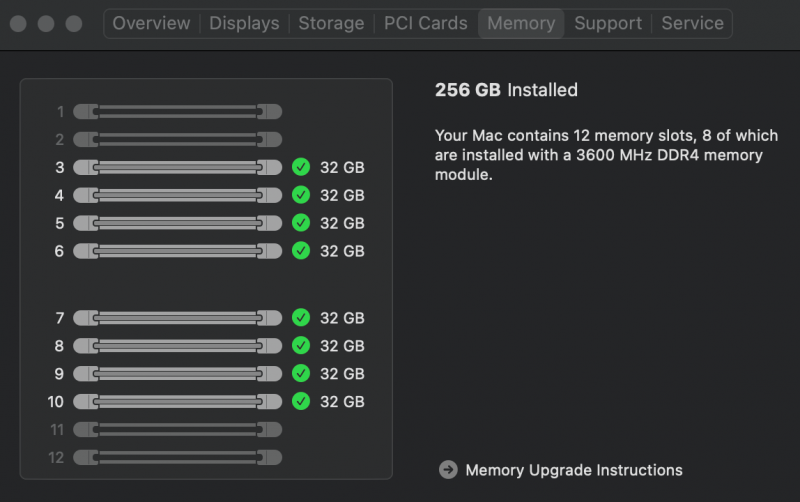Click green checkmark on slot 6
The image size is (800, 502).
[x=301, y=251]
